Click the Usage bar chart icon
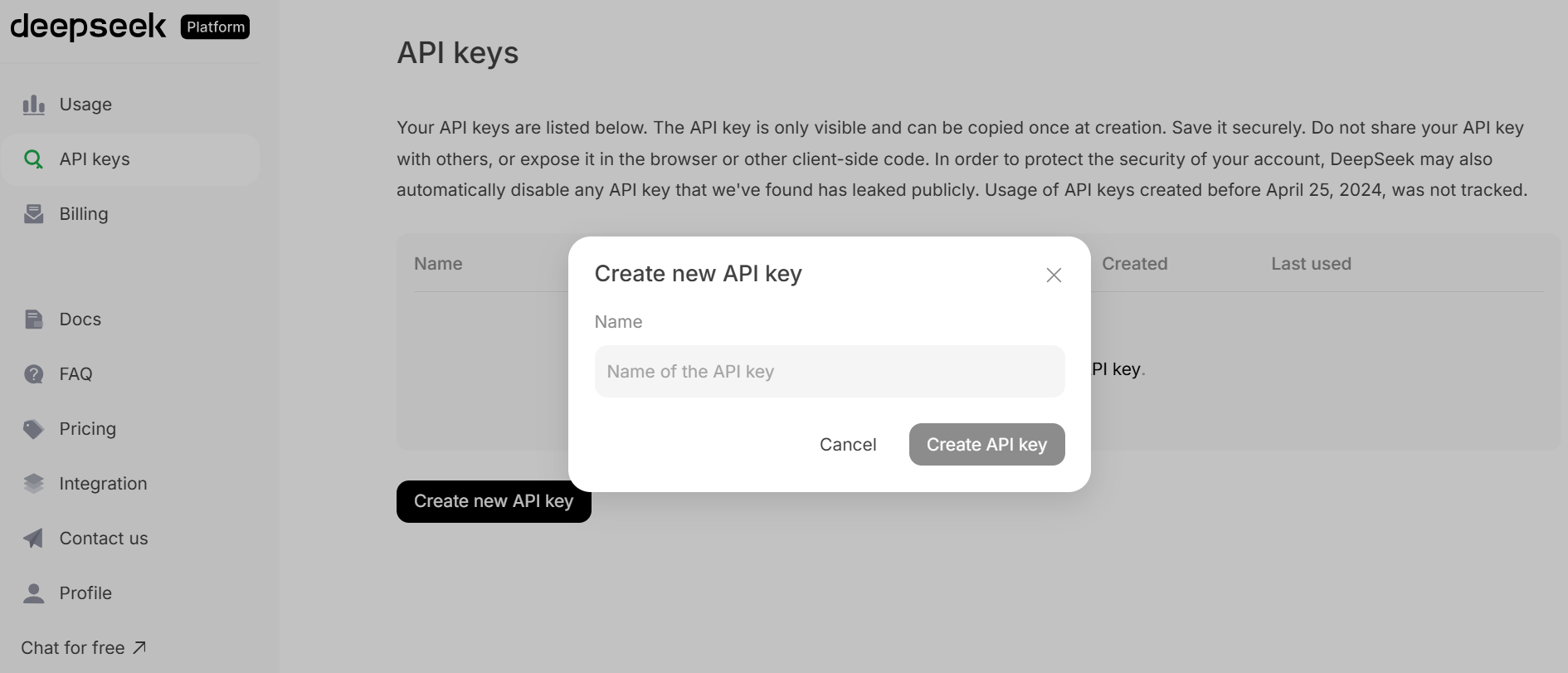The width and height of the screenshot is (1568, 673). 33,105
